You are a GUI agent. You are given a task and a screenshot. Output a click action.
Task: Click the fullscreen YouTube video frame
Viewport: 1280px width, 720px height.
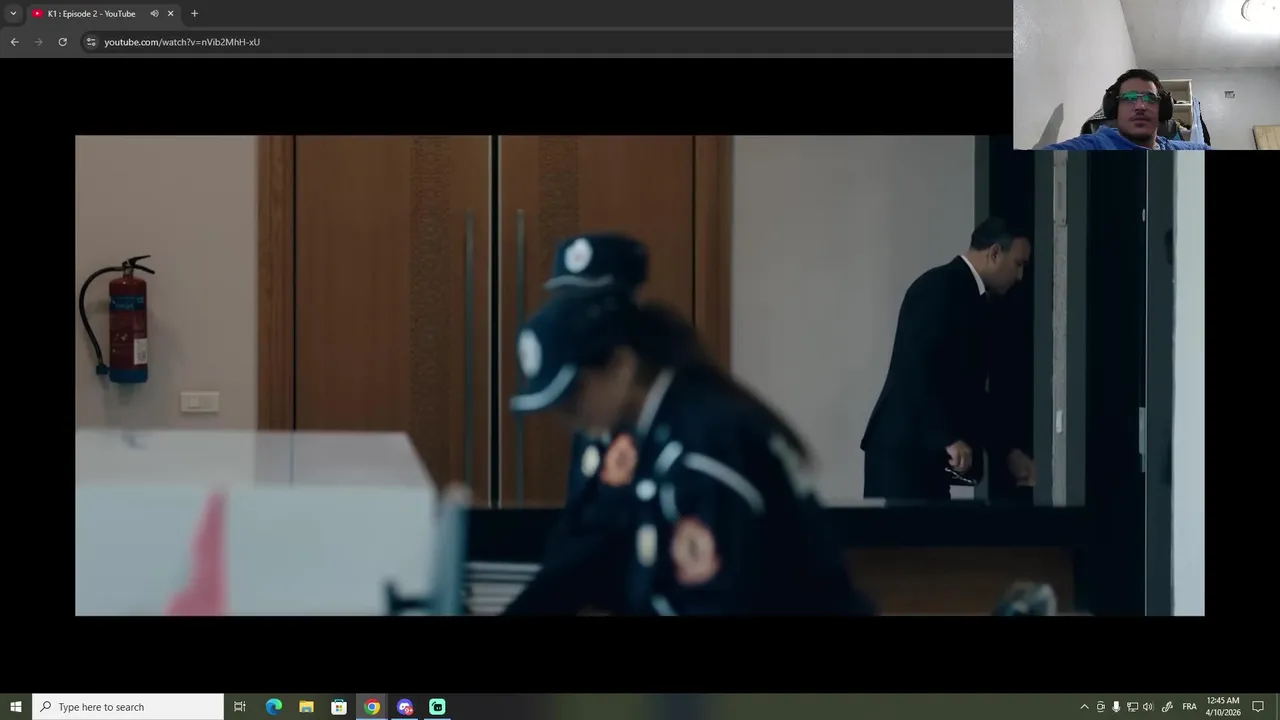pyautogui.click(x=640, y=375)
